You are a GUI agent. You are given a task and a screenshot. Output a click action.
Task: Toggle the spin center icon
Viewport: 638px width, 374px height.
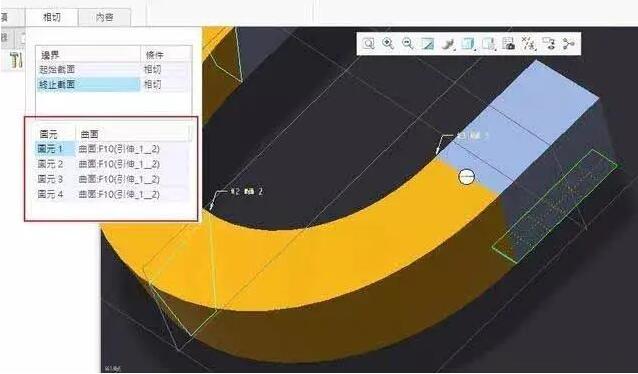(568, 44)
